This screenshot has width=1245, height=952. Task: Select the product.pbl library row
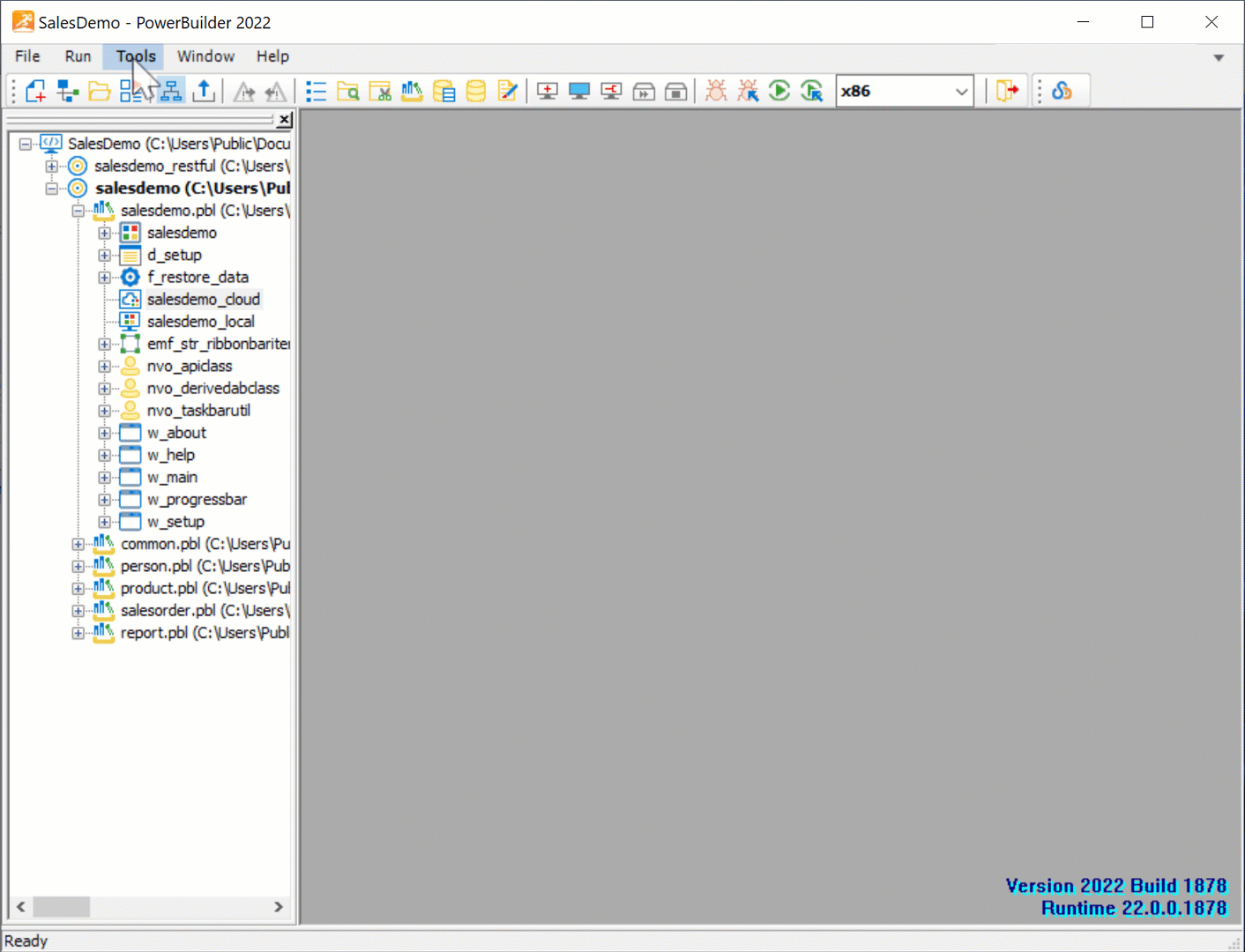coord(205,588)
